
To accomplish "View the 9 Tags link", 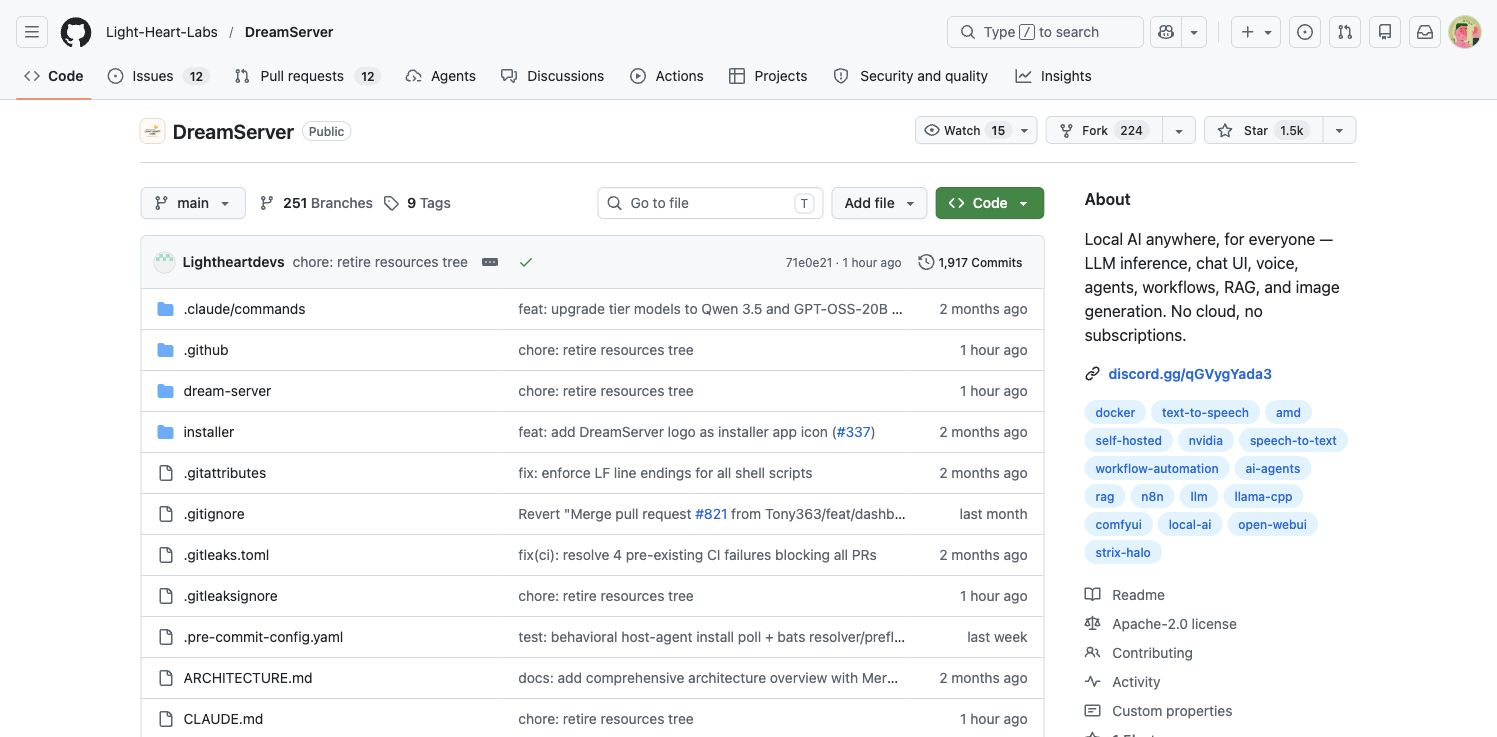I will (x=417, y=203).
